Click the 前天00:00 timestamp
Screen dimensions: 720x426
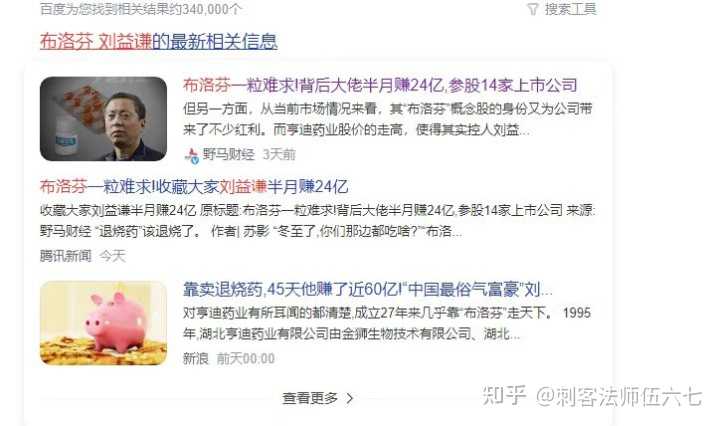(x=246, y=358)
